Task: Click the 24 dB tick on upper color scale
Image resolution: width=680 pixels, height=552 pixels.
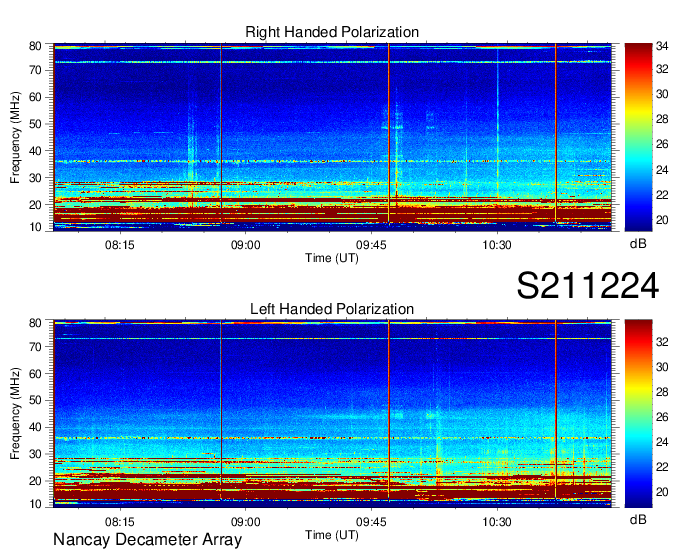Action: click(662, 170)
